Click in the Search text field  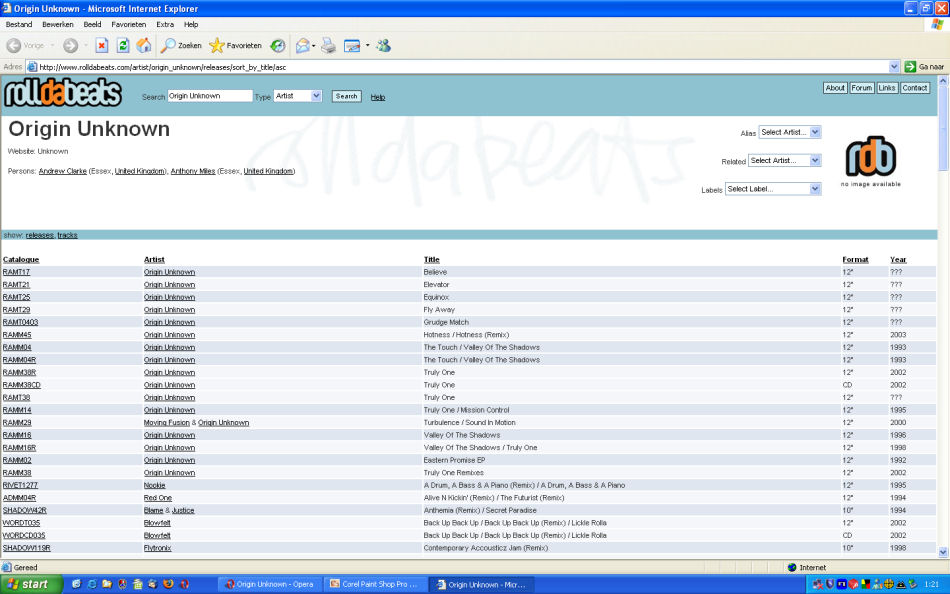[x=210, y=96]
